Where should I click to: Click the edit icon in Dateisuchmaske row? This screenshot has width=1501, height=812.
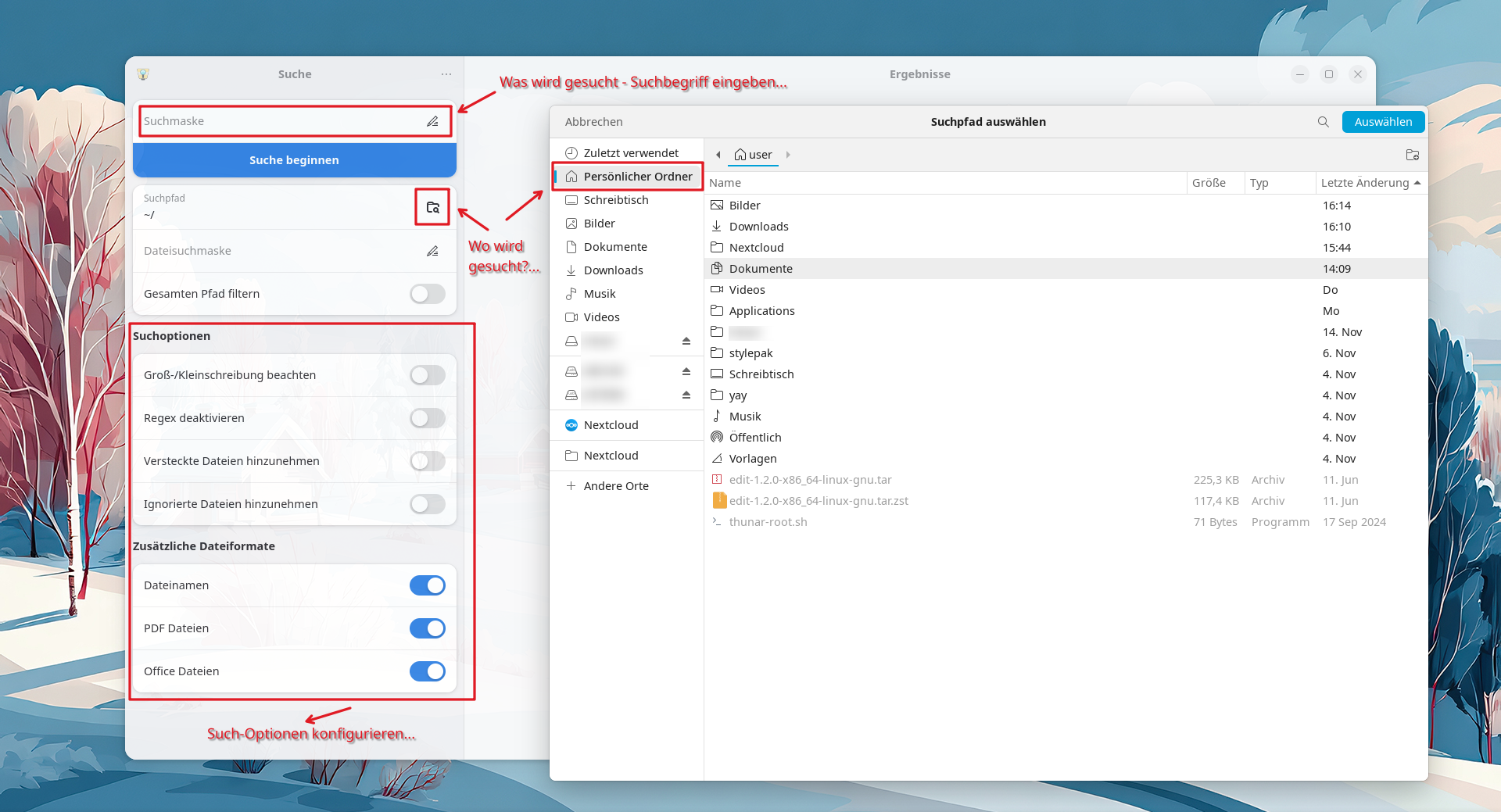432,251
